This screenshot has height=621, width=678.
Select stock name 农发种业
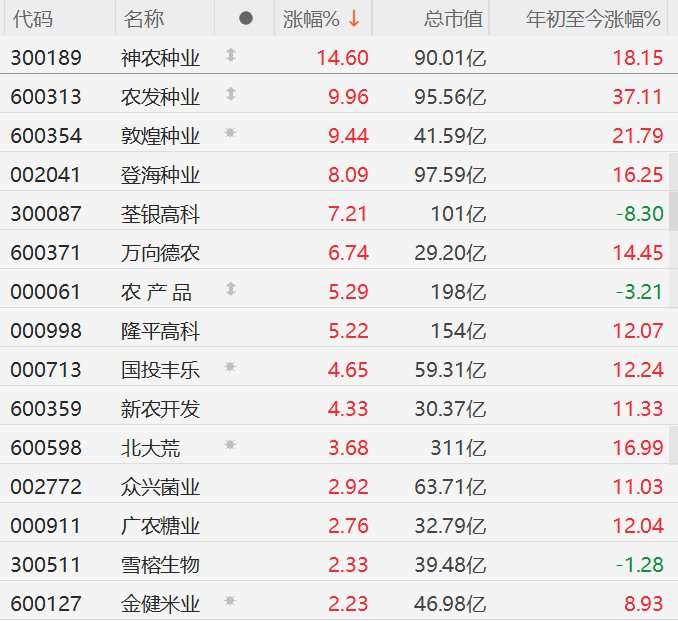[160, 97]
